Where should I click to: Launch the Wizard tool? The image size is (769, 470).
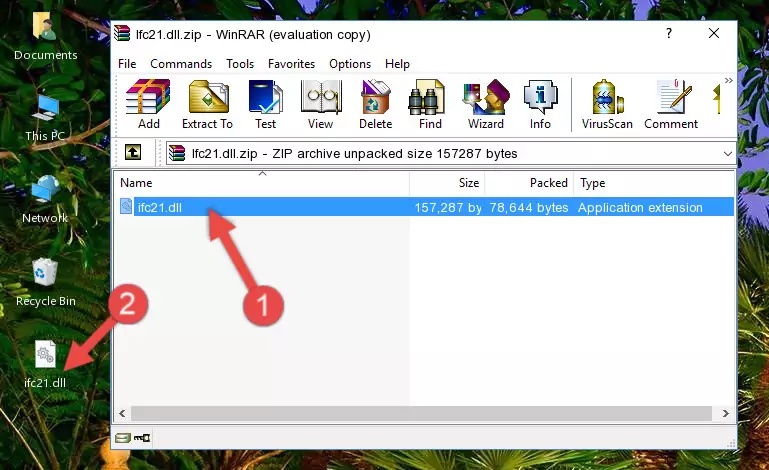tap(486, 104)
